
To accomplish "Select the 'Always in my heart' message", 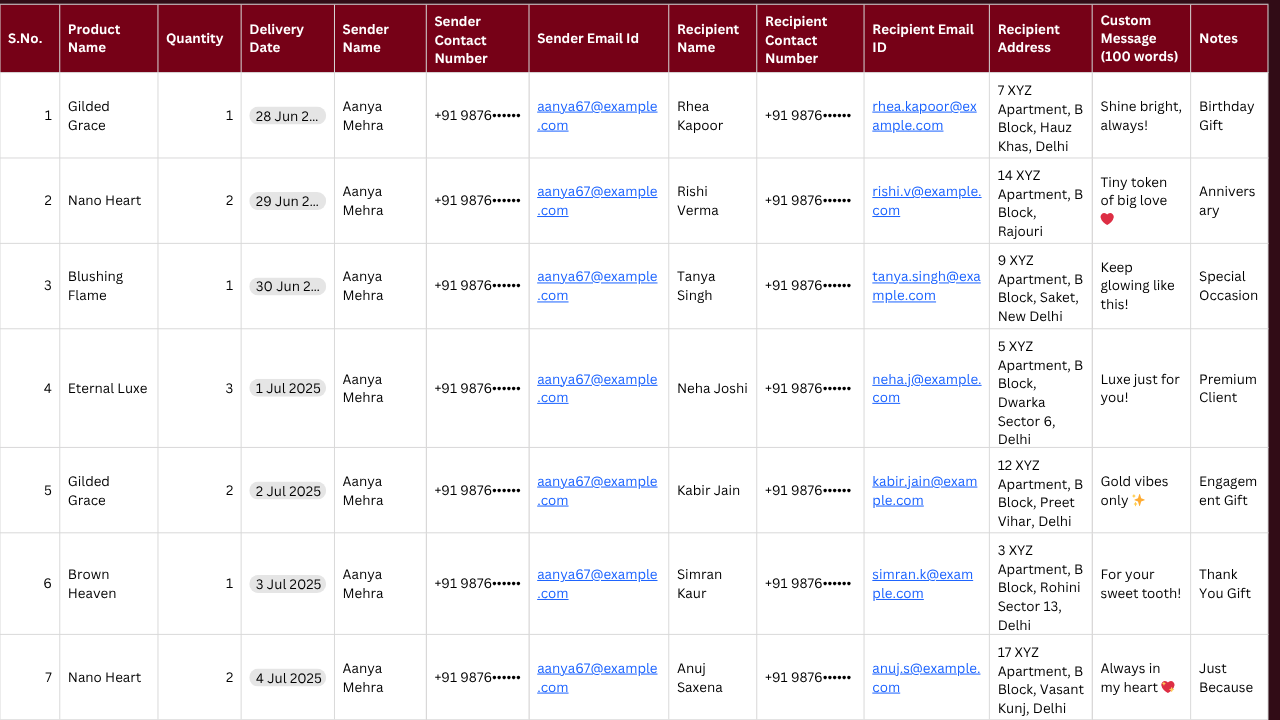I will pos(1141,677).
